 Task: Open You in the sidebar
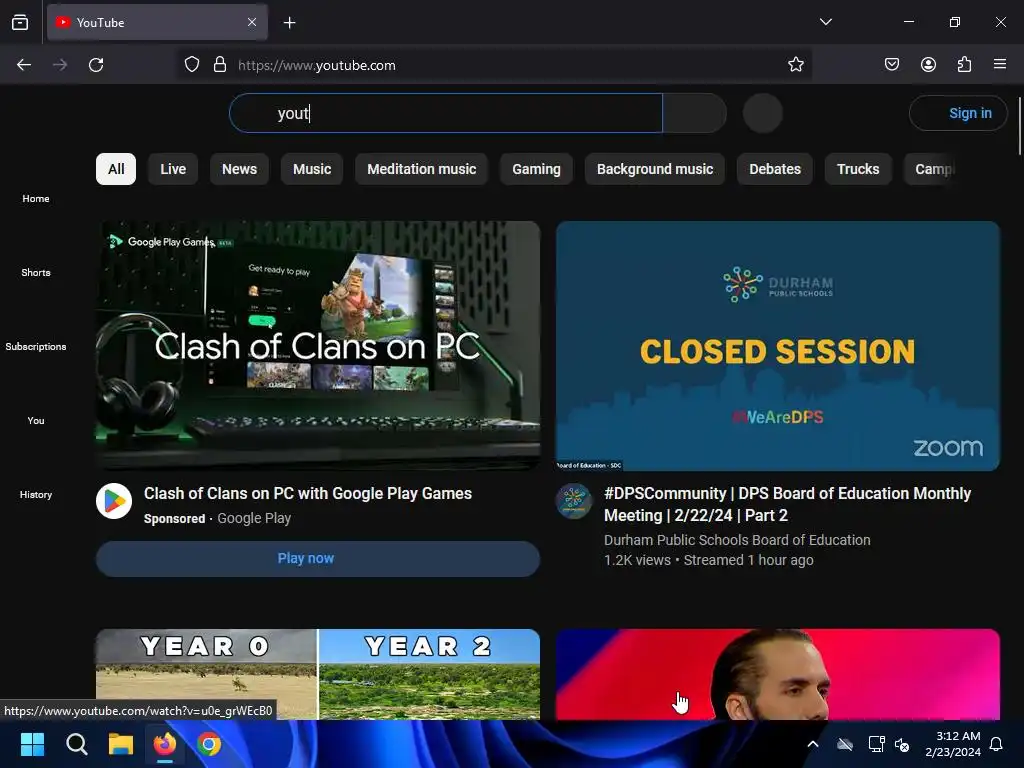tap(36, 421)
